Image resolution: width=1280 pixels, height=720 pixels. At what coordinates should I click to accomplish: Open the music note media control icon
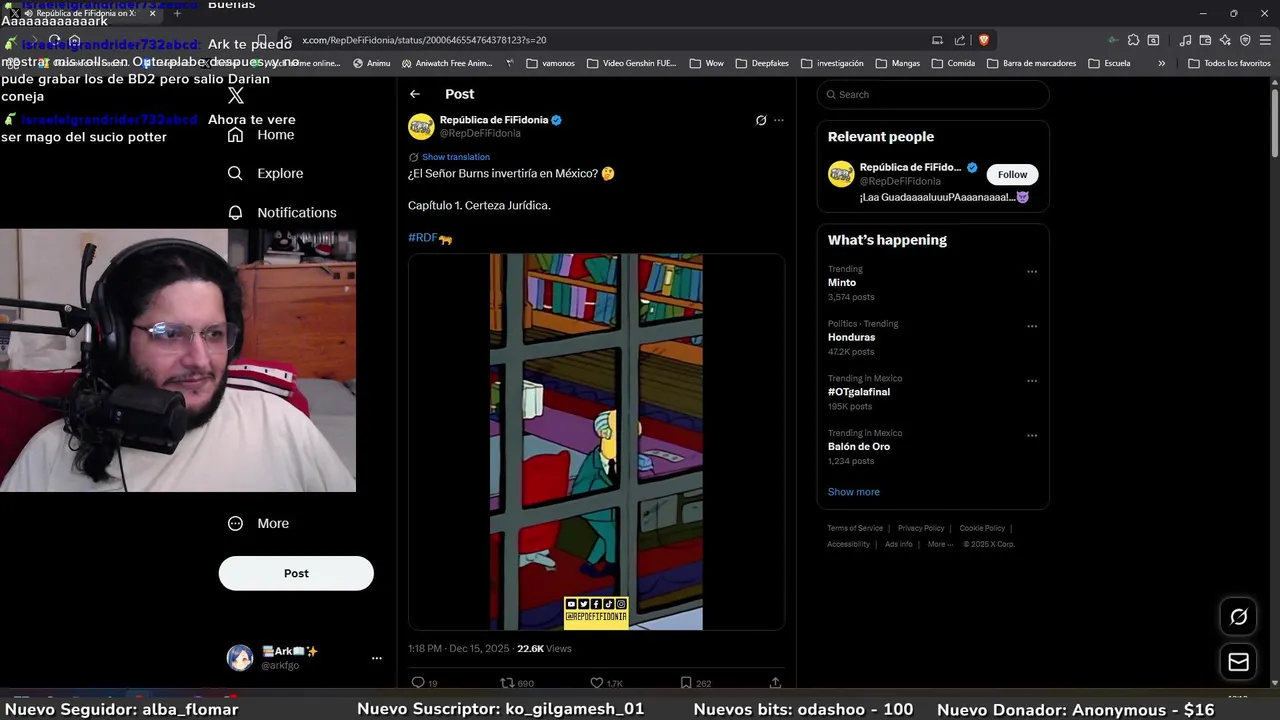(x=1185, y=40)
